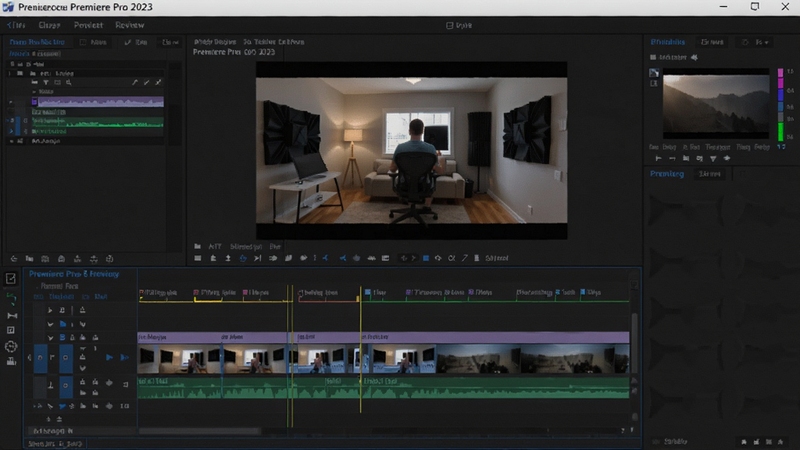Viewport: 800px width, 450px height.
Task: Click the microphone icon in the audio track header
Action: point(51,385)
